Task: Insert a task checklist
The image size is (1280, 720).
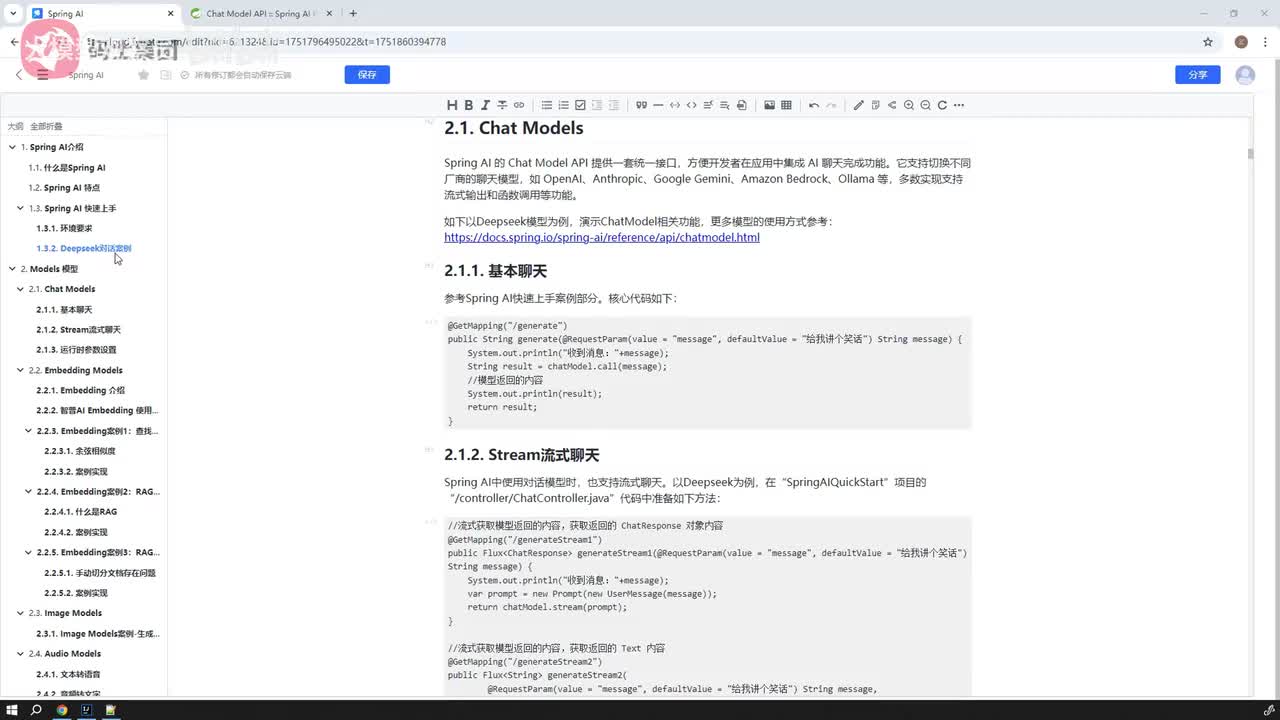Action: pyautogui.click(x=580, y=105)
